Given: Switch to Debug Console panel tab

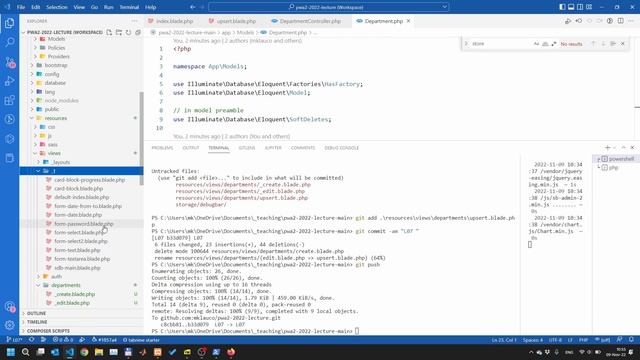Looking at the screenshot, I should coord(341,148).
